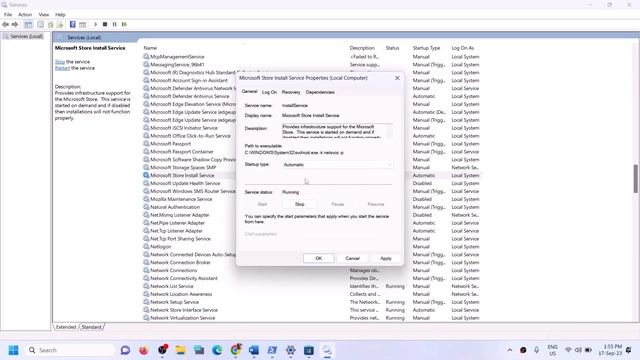Click gear icon beside Netlogon service

coord(146,247)
